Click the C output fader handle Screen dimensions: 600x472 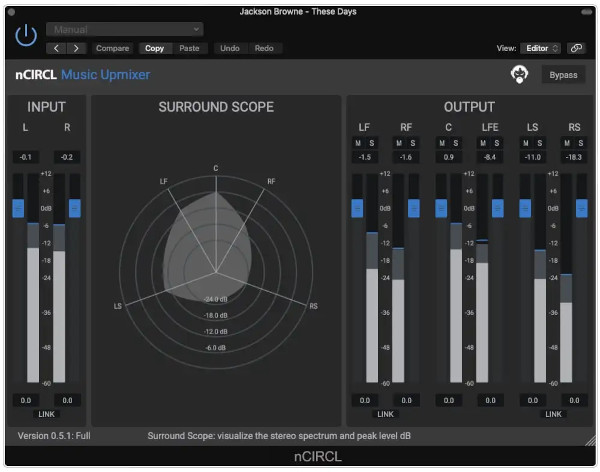(x=441, y=209)
